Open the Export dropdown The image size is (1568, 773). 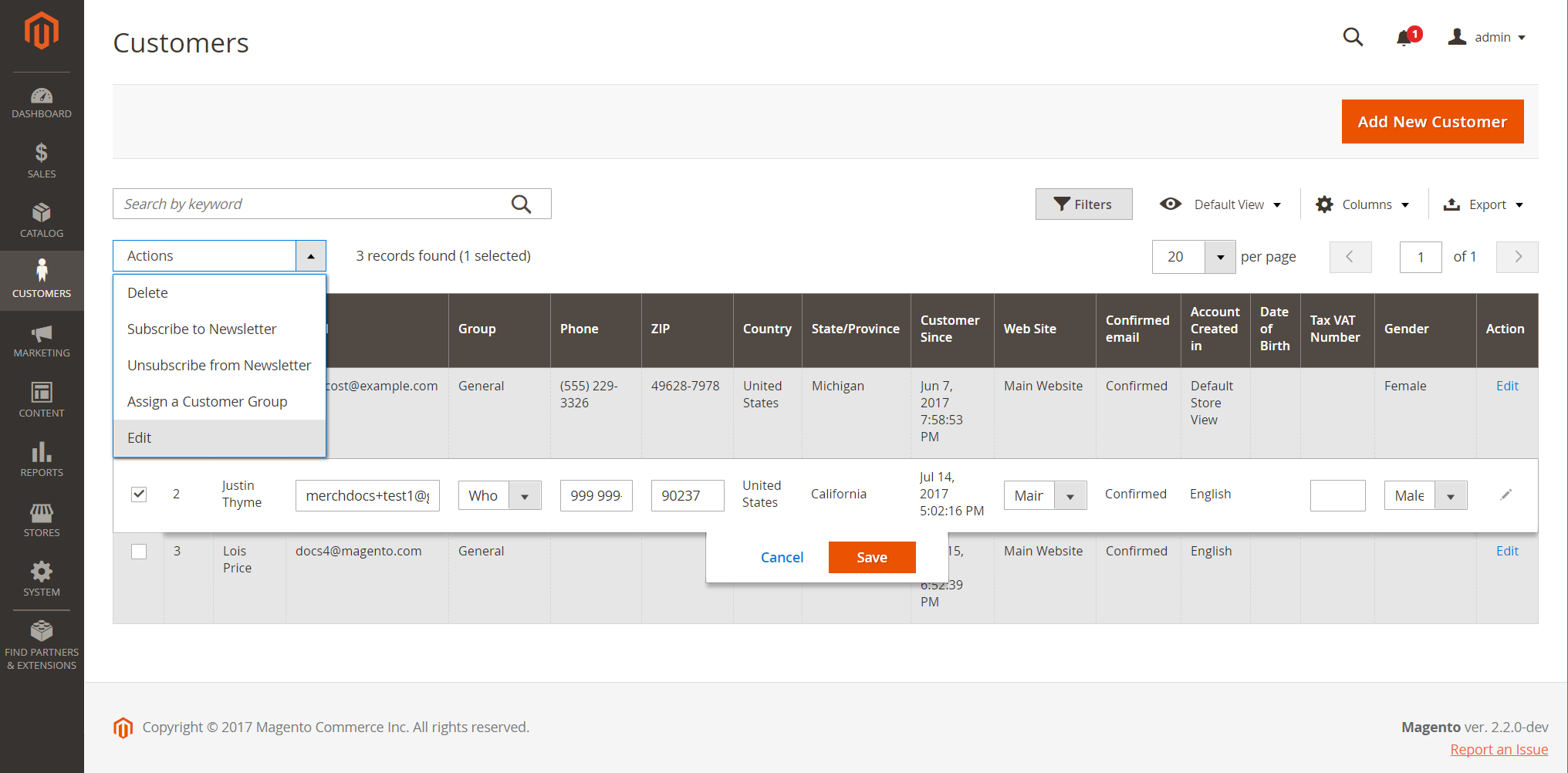click(1483, 204)
